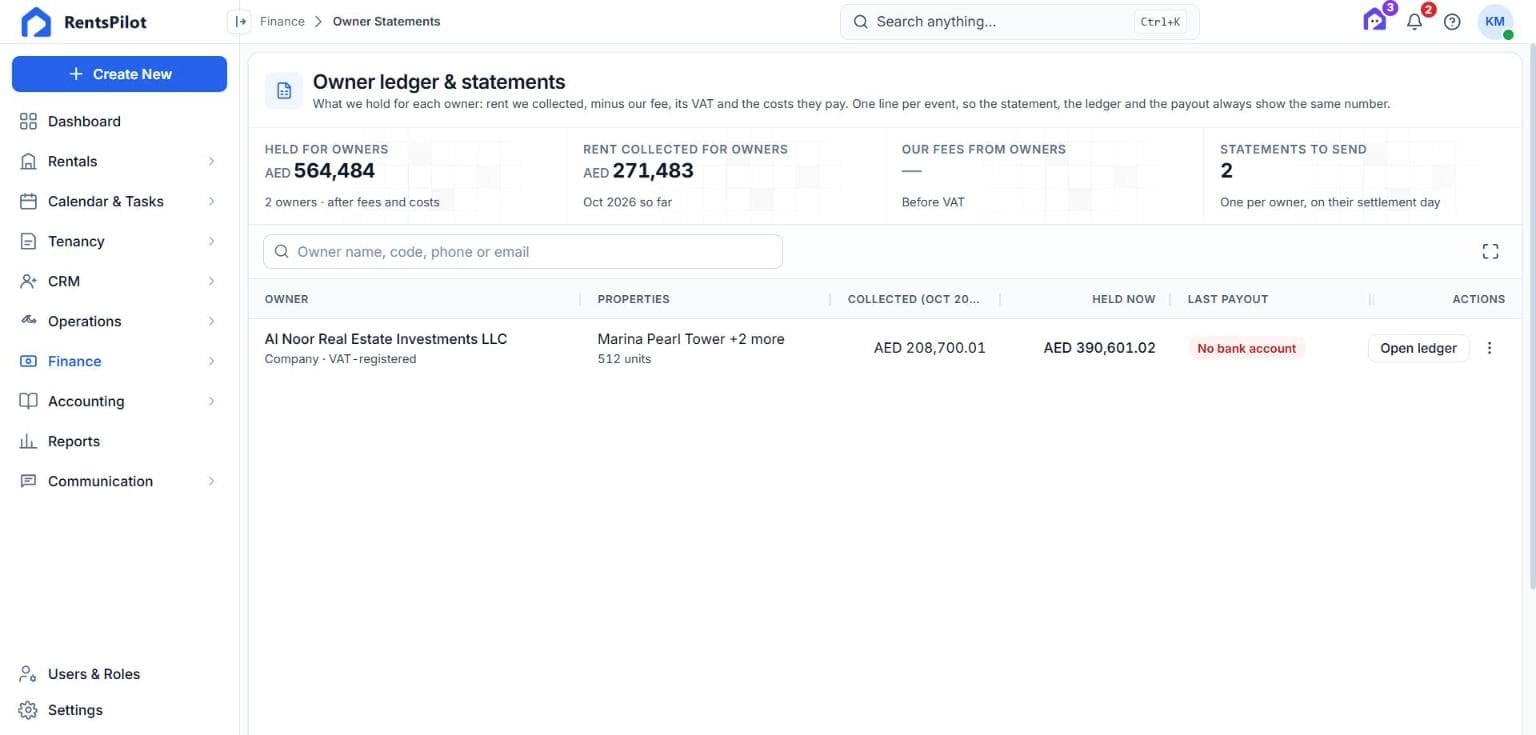Click the HELD NOW column header
This screenshot has height=735, width=1536.
1123,299
